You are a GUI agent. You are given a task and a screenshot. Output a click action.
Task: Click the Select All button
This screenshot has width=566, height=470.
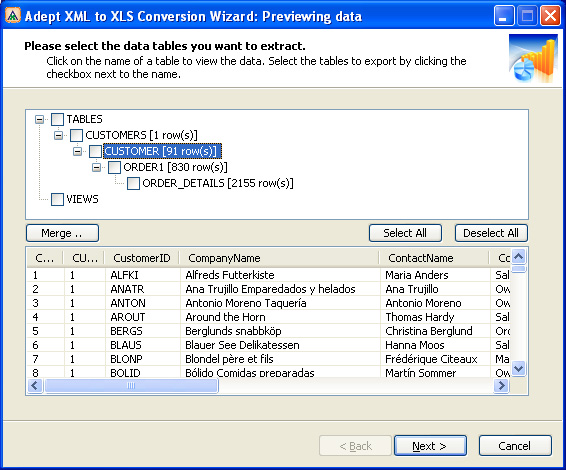(x=405, y=233)
